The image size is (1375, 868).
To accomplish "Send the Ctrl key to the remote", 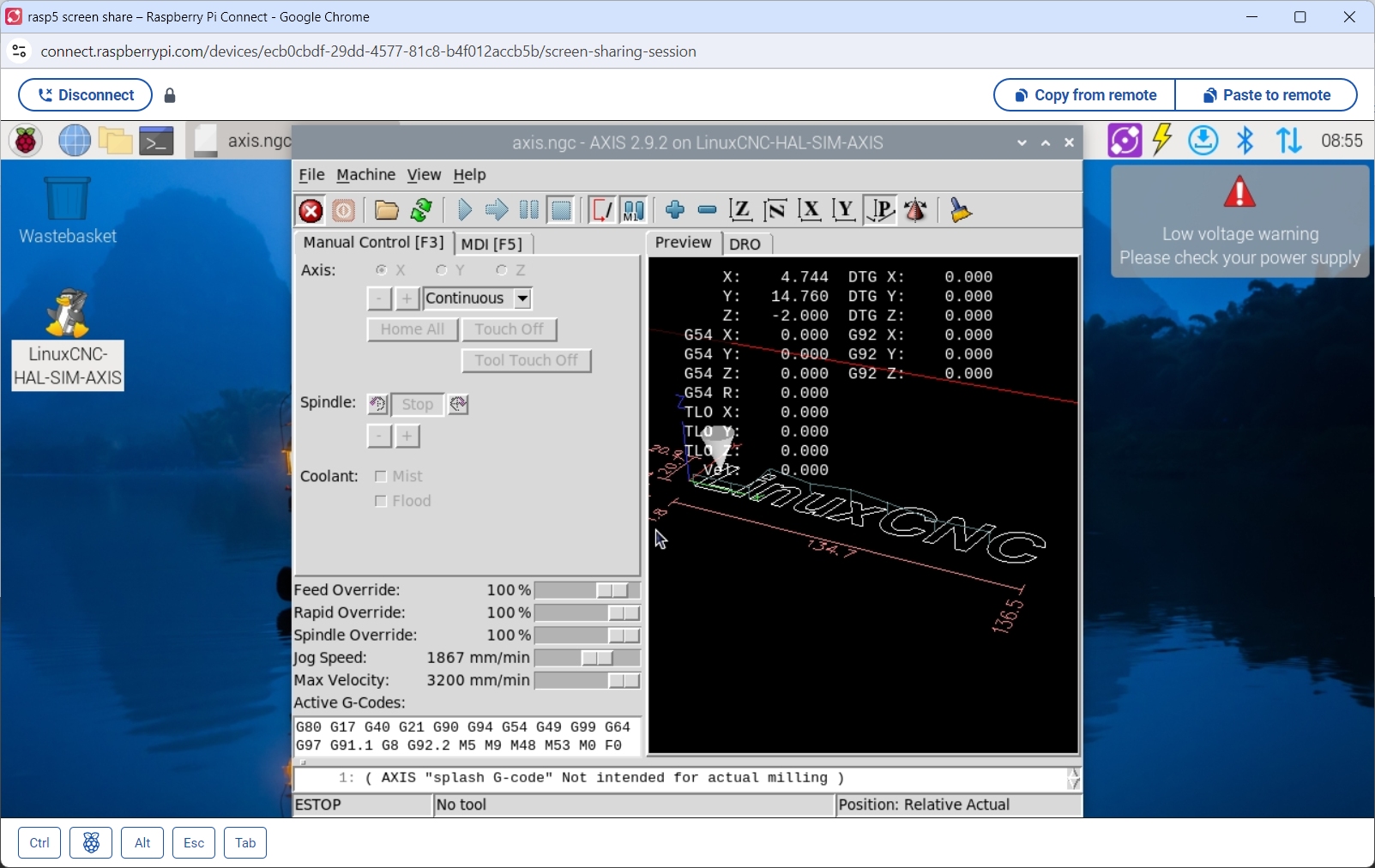I will coord(39,843).
